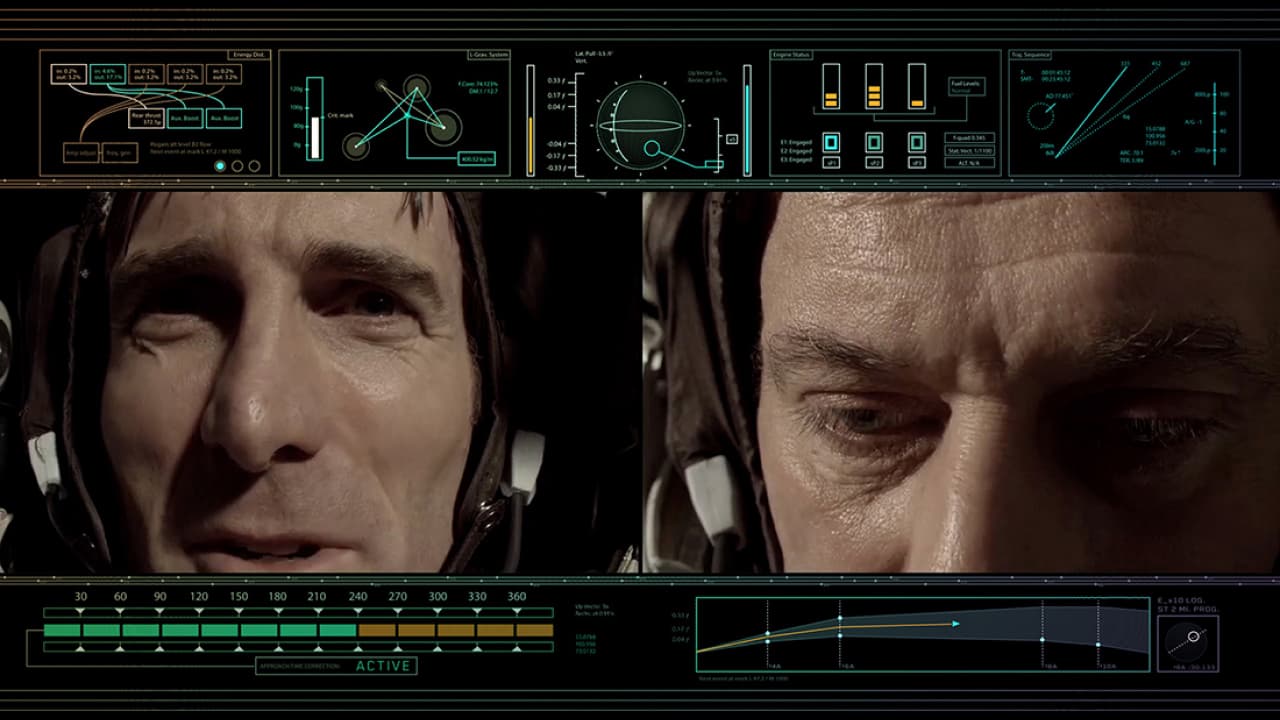Viewport: 1280px width, 720px height.
Task: Click the sP3 label box
Action: (x=917, y=162)
